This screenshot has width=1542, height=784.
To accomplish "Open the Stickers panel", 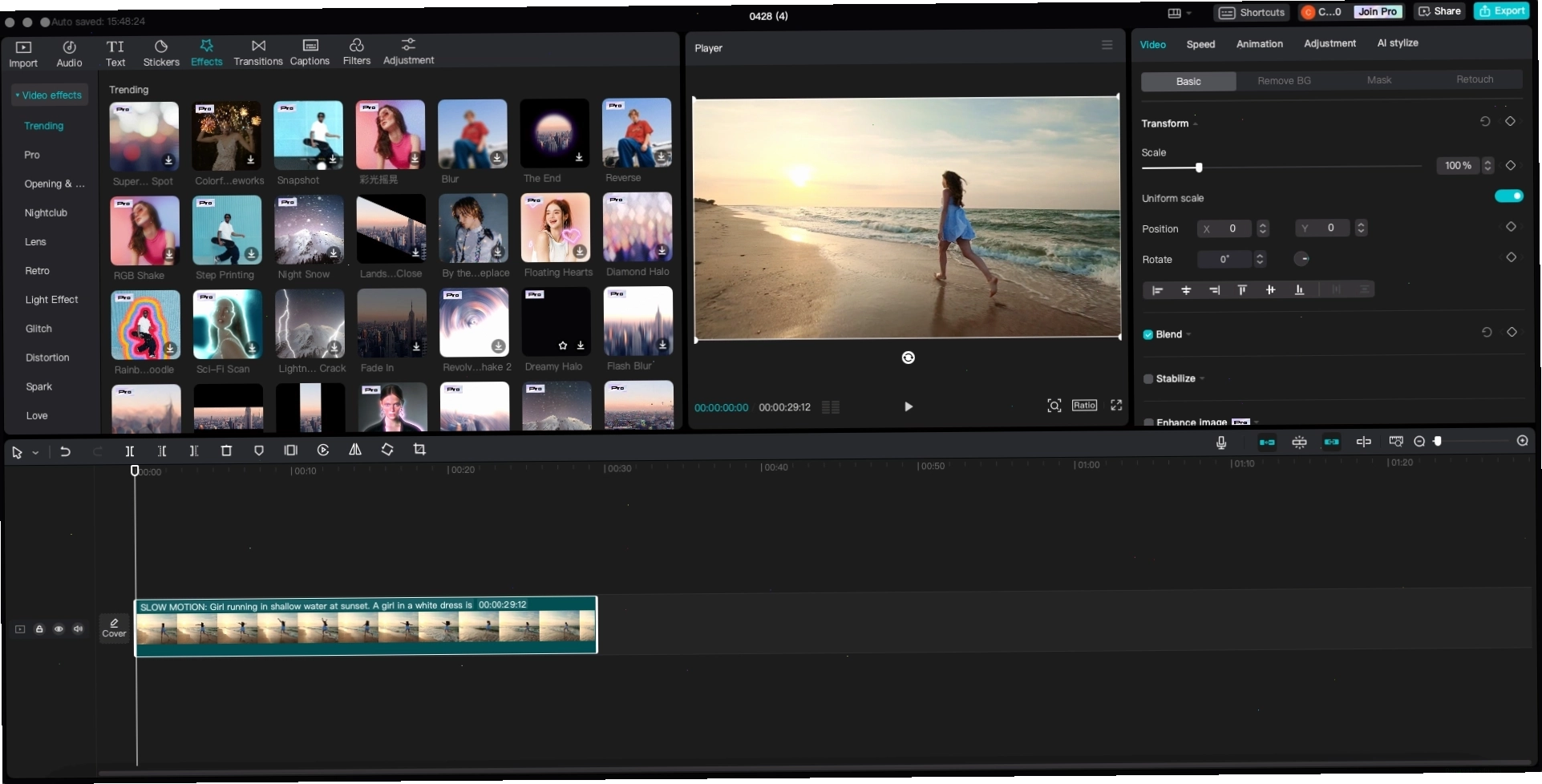I will [x=161, y=54].
